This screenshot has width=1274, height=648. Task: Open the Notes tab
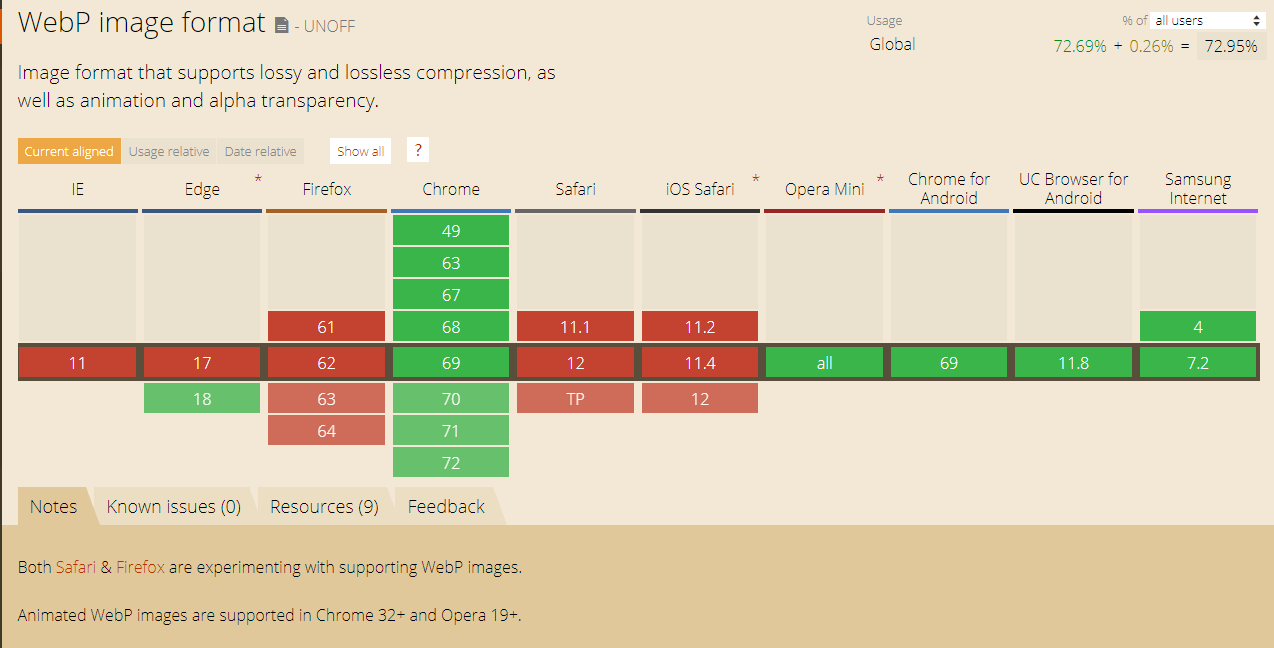point(54,506)
